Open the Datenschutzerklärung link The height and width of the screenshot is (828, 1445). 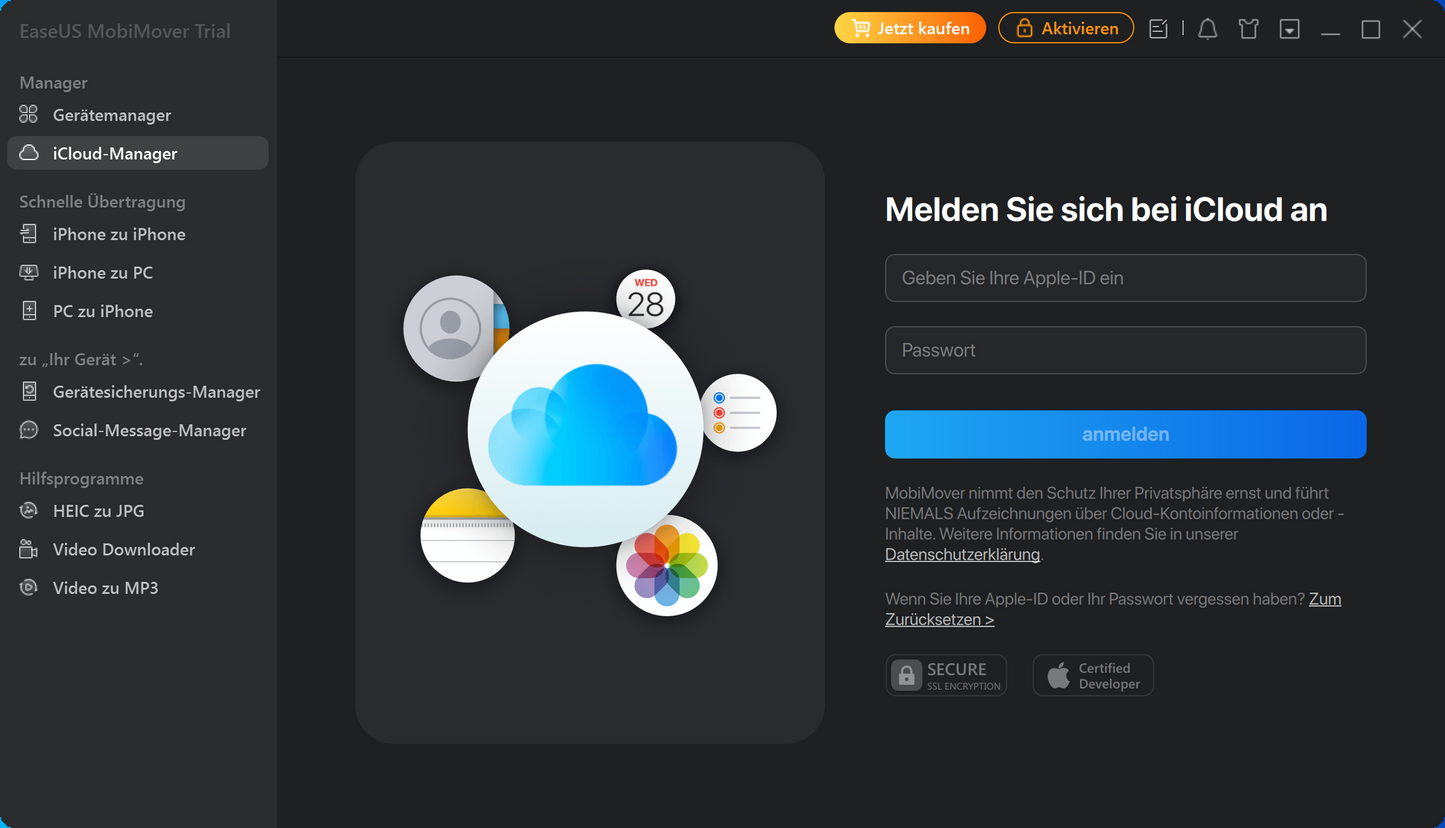coord(963,554)
